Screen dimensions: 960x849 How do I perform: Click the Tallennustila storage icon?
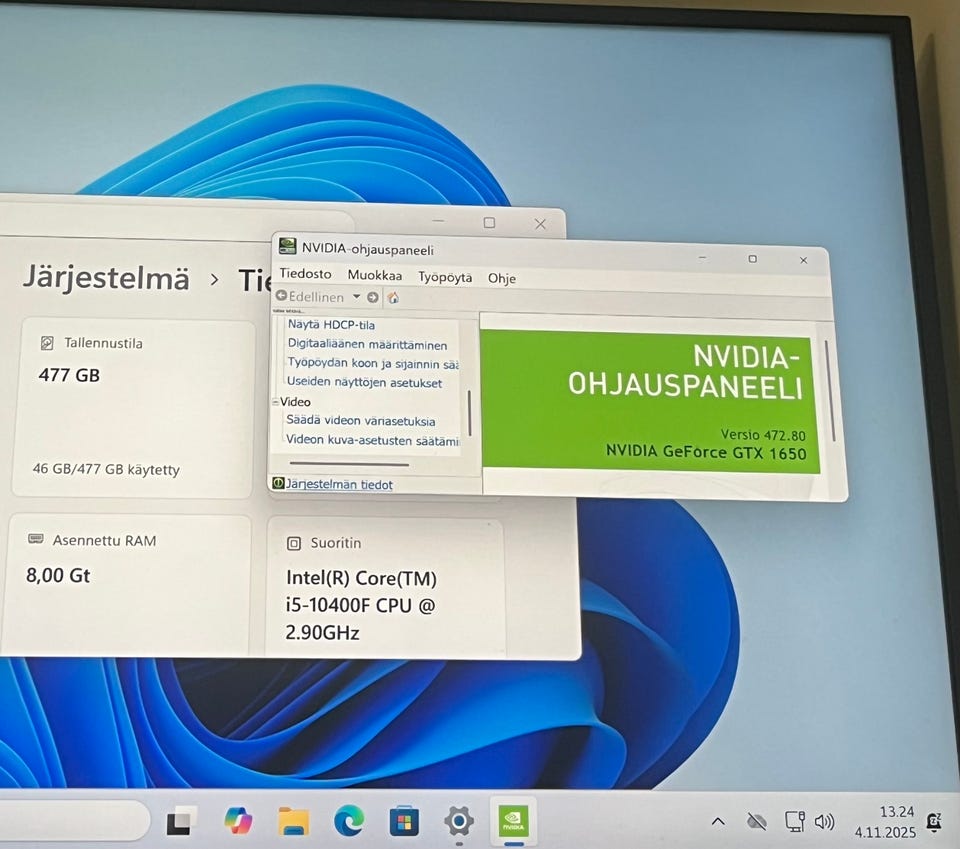(x=47, y=343)
